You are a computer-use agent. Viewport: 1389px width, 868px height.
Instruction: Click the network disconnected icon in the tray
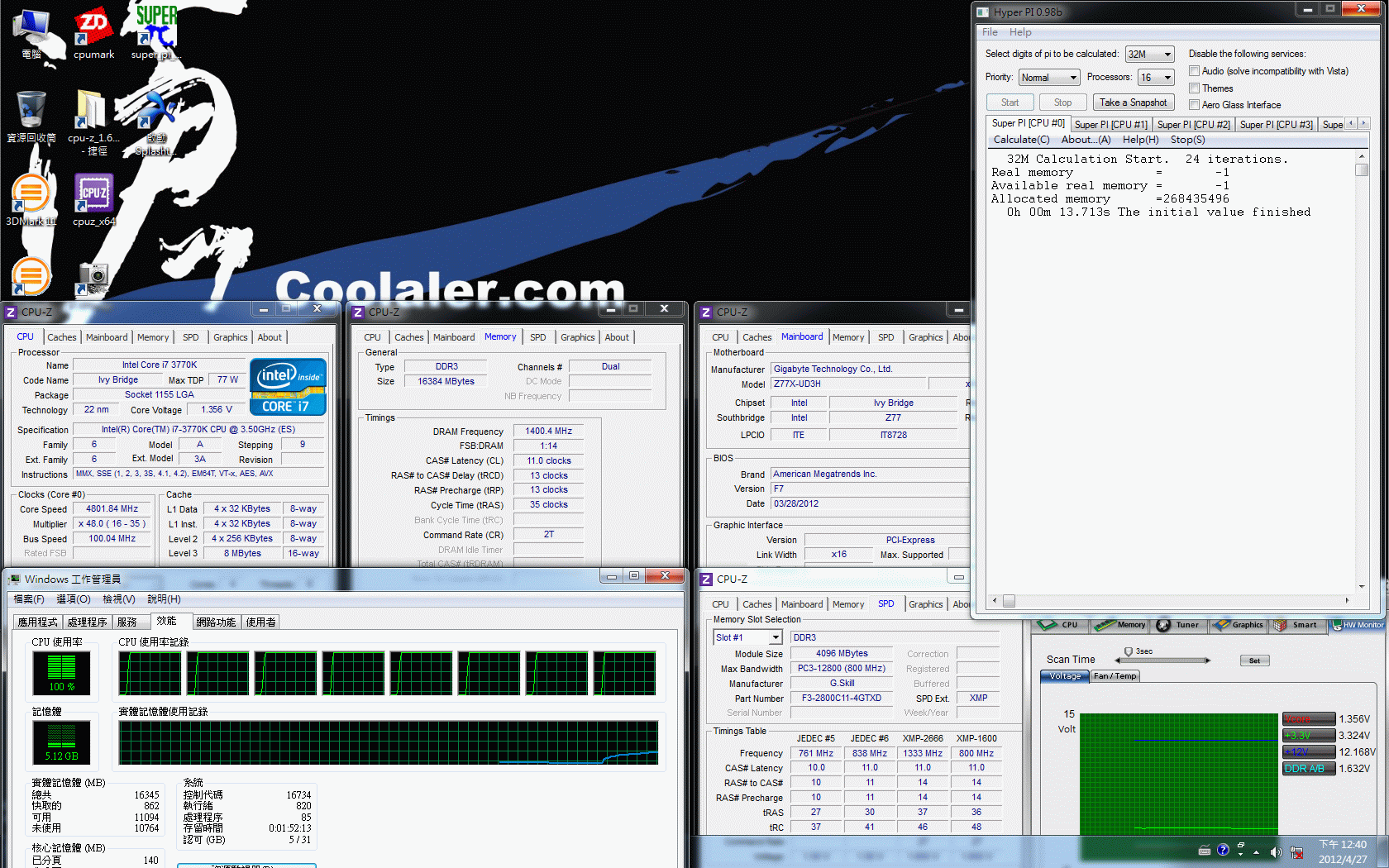pyautogui.click(x=1296, y=852)
